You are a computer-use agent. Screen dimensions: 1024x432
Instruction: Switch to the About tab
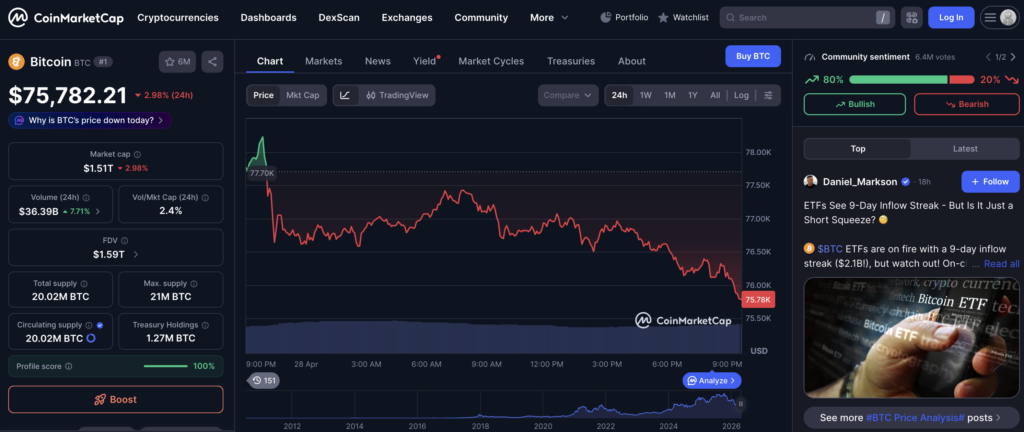[632, 61]
